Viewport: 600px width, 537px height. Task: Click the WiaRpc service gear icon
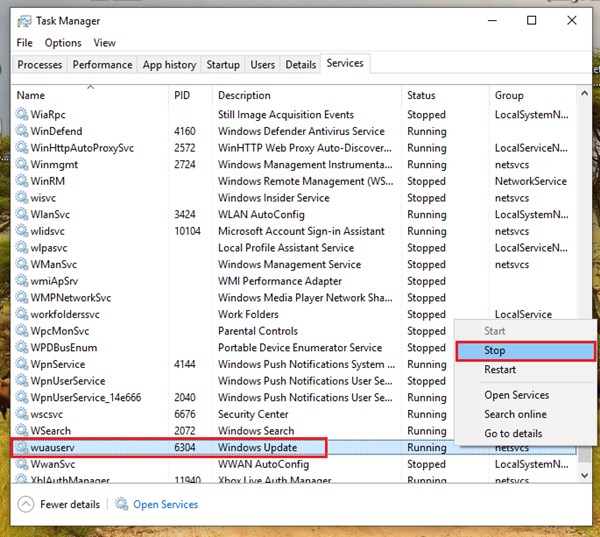22,114
